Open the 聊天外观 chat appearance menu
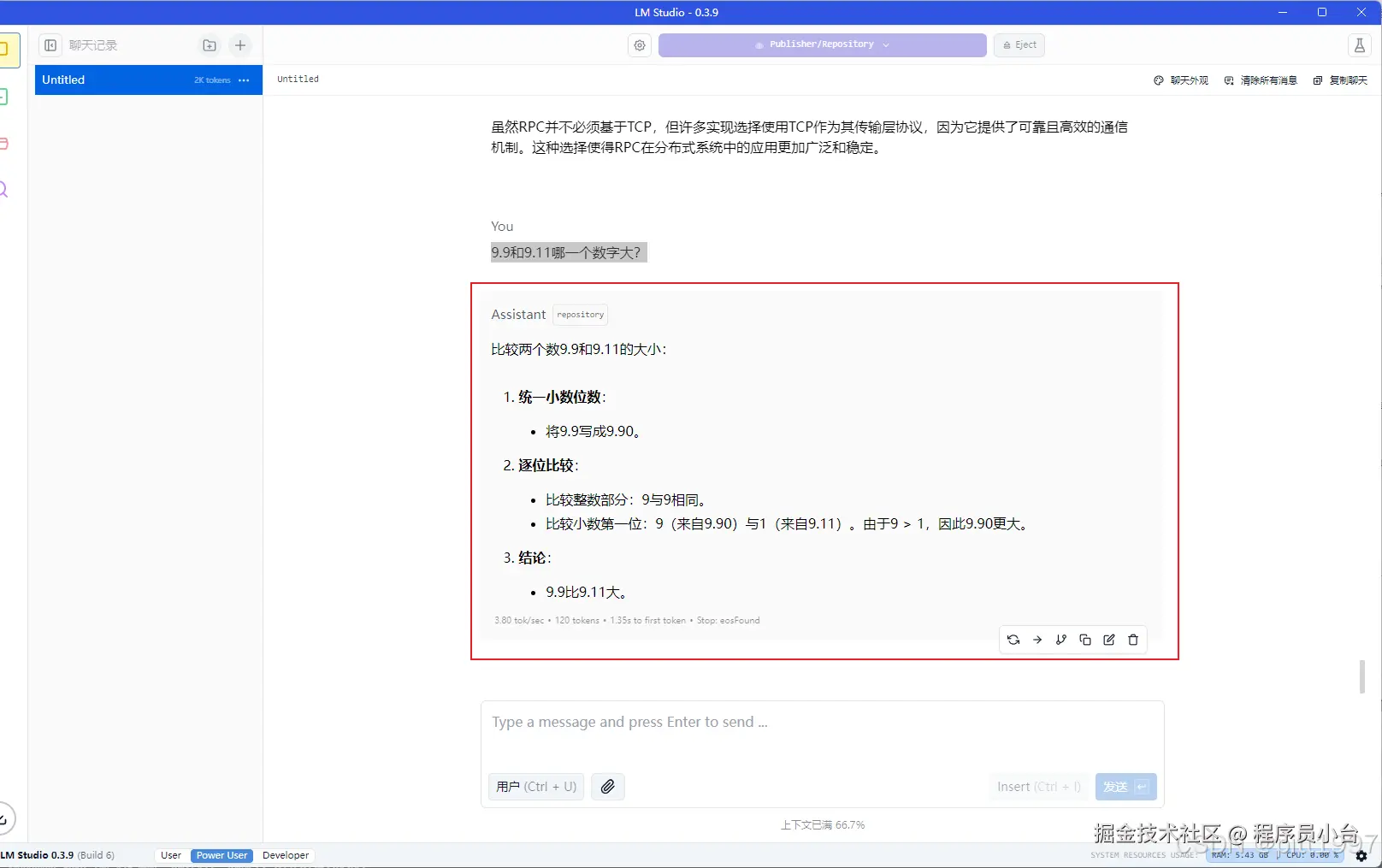Image resolution: width=1382 pixels, height=868 pixels. [1179, 80]
